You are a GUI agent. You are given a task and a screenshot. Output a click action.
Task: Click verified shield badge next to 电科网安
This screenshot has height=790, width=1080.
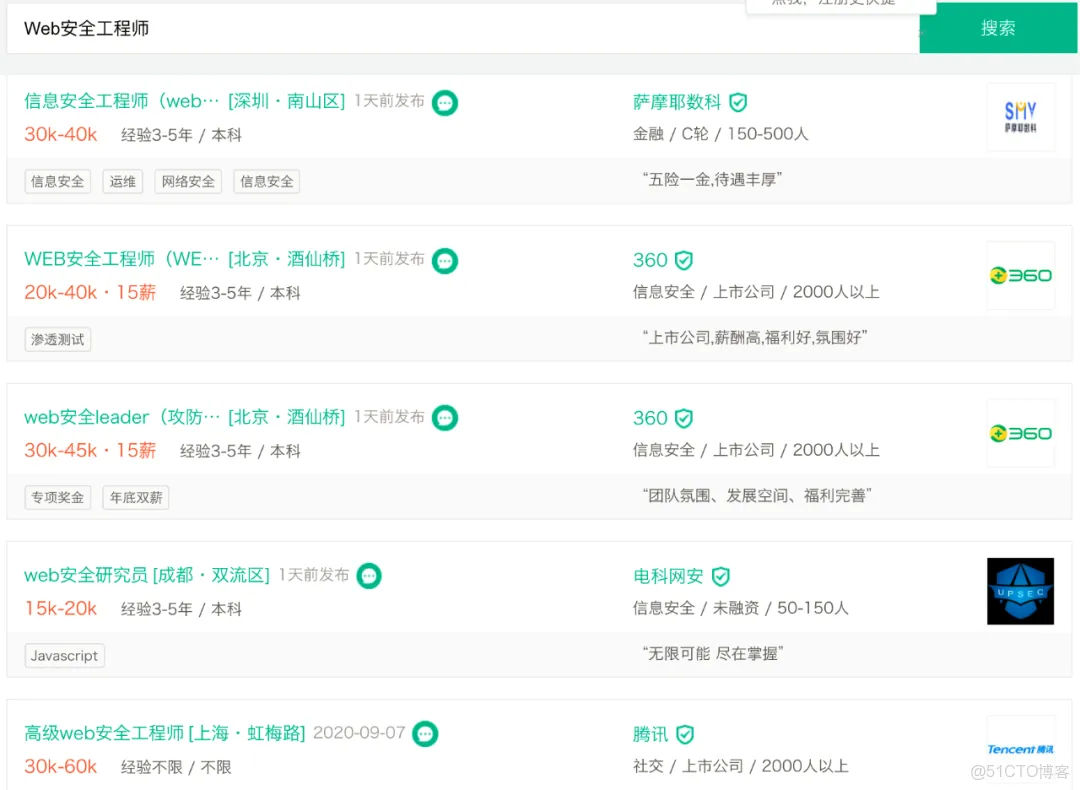pos(720,576)
